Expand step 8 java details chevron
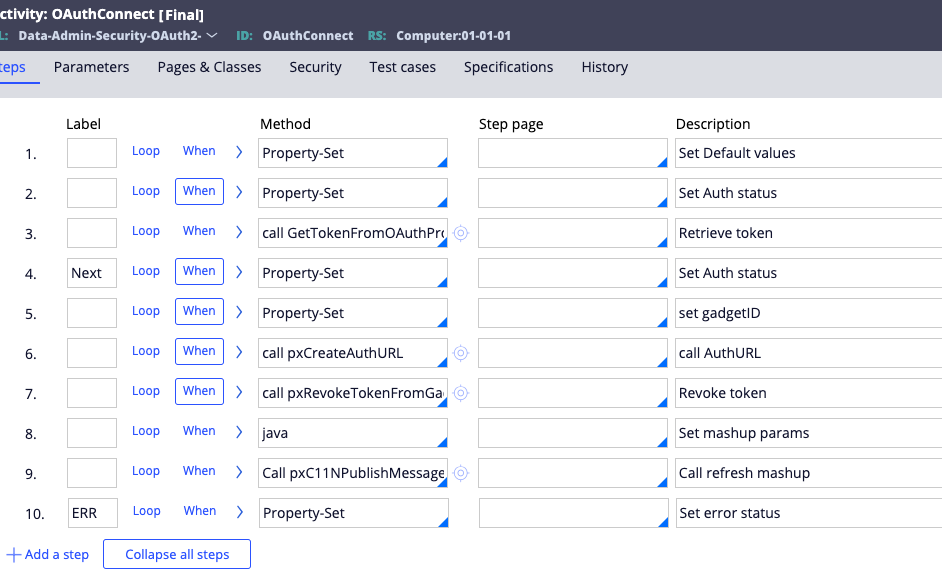 tap(239, 432)
